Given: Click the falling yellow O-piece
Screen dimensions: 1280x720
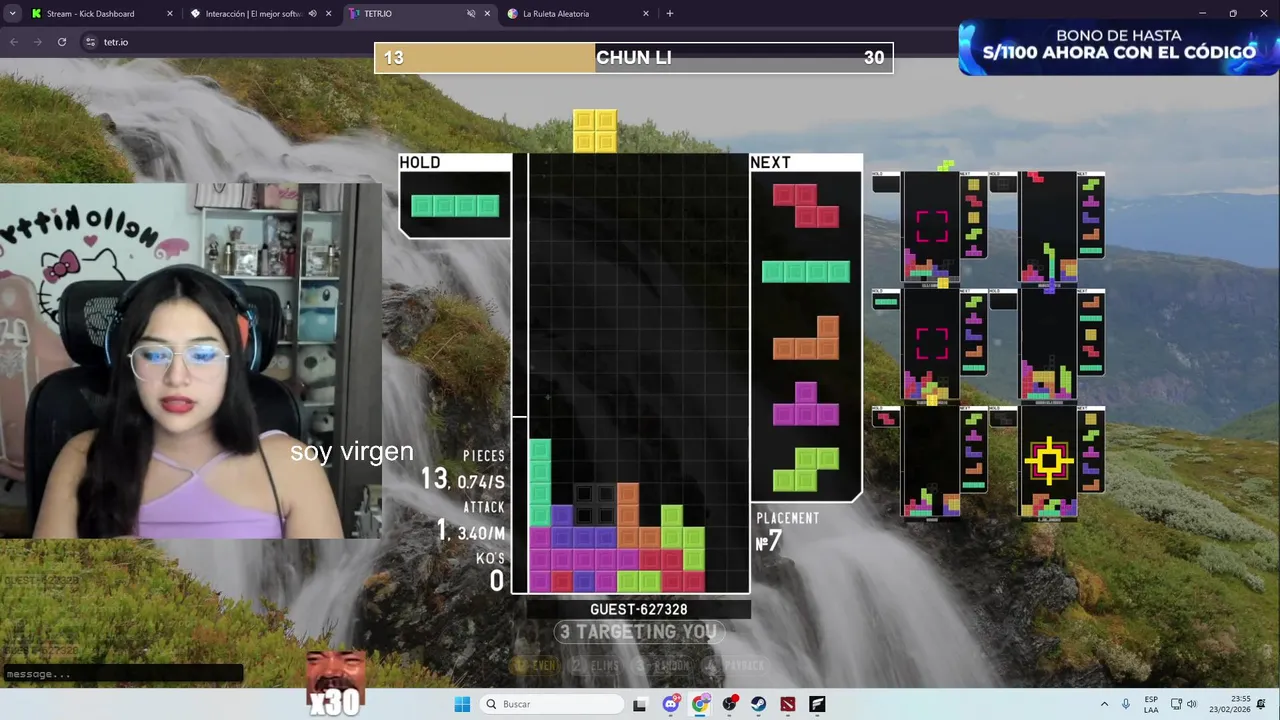Looking at the screenshot, I should coord(594,131).
